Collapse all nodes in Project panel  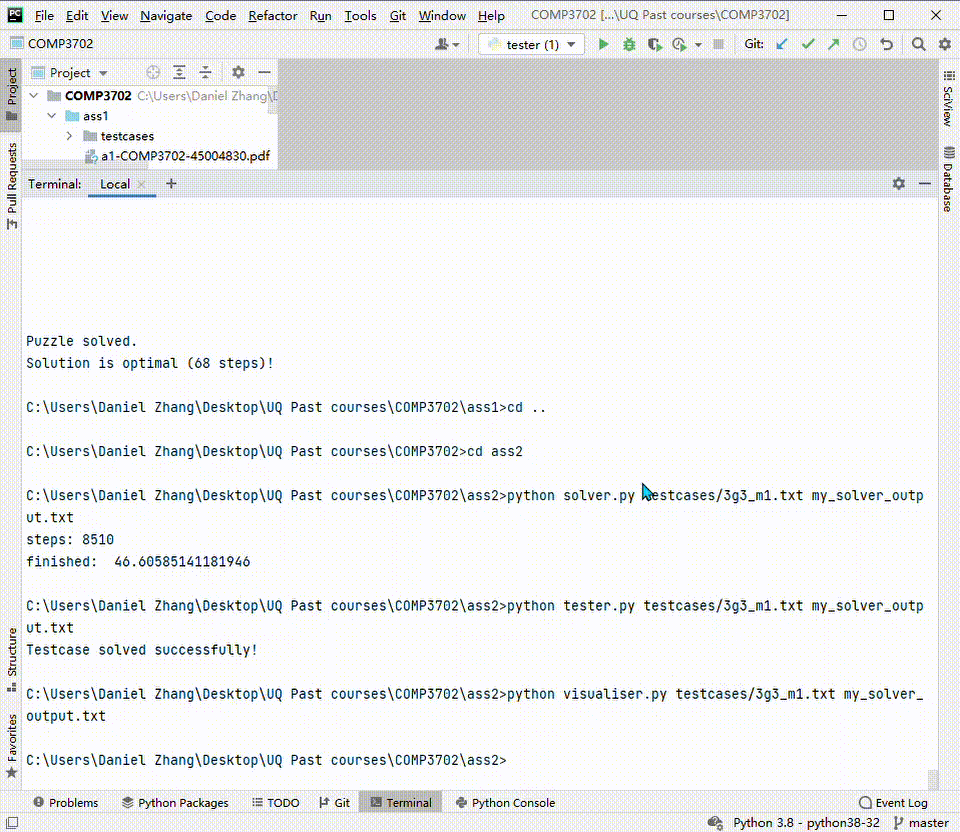pyautogui.click(x=205, y=72)
